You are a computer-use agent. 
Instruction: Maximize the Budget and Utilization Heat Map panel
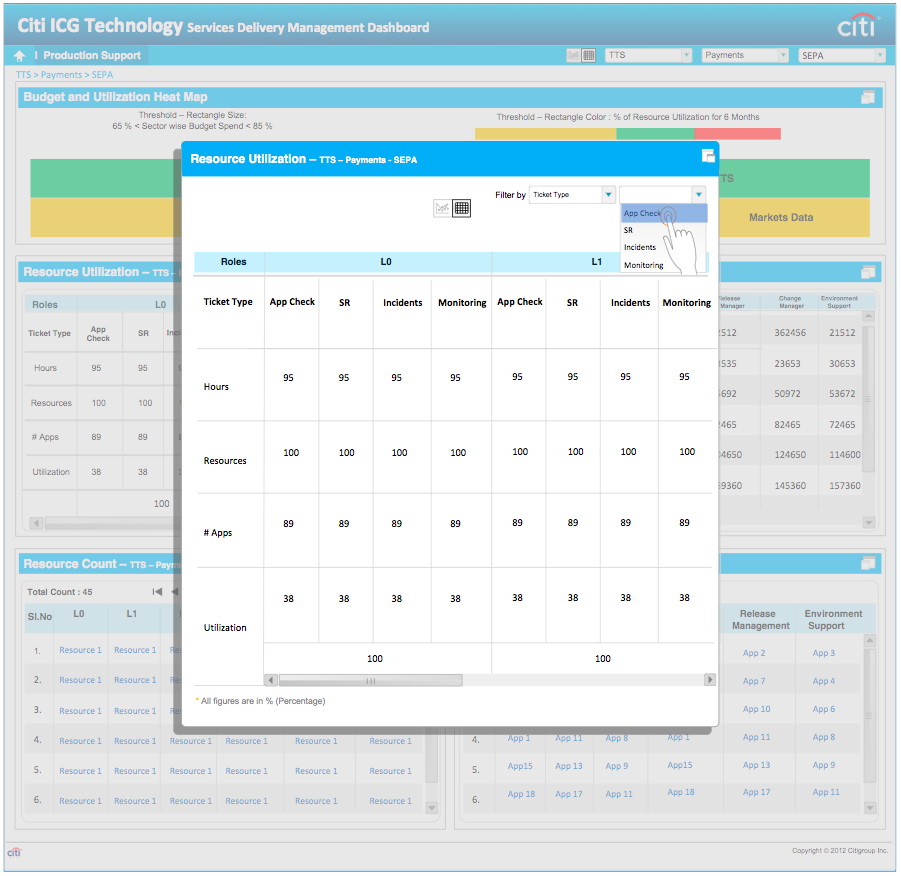tap(868, 97)
